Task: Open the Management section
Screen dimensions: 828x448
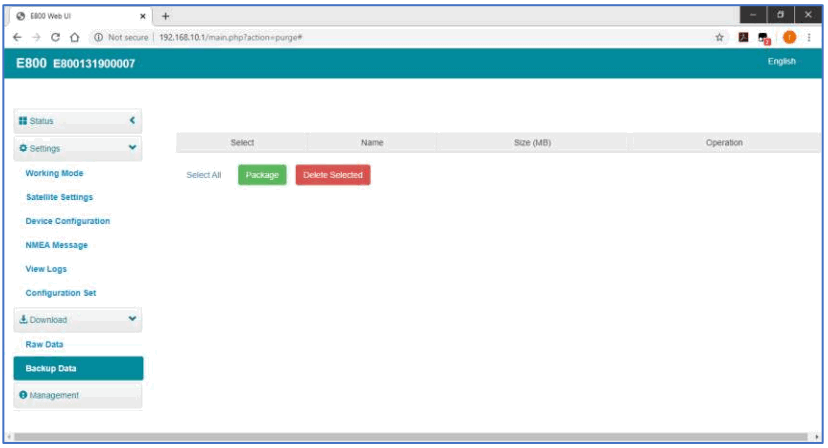Action: click(x=78, y=395)
